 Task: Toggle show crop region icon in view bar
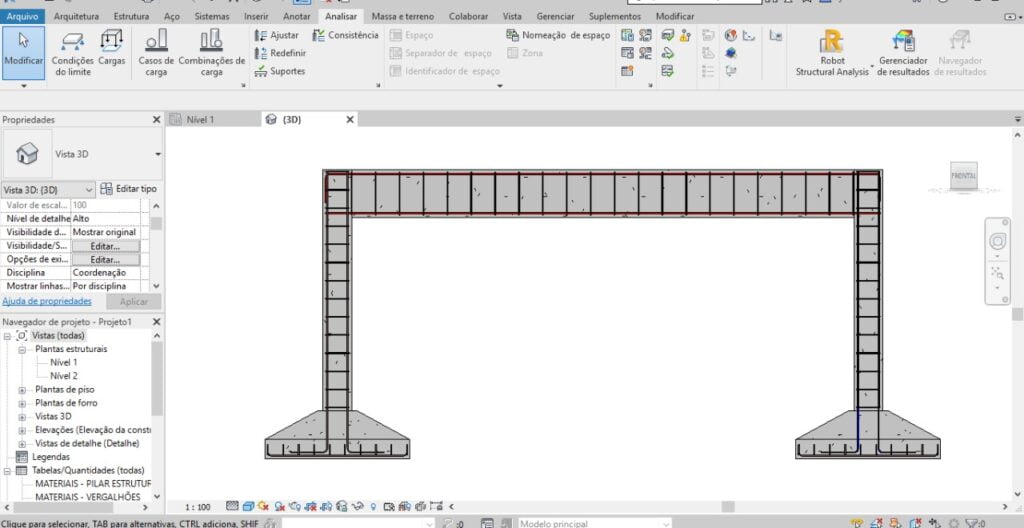325,506
